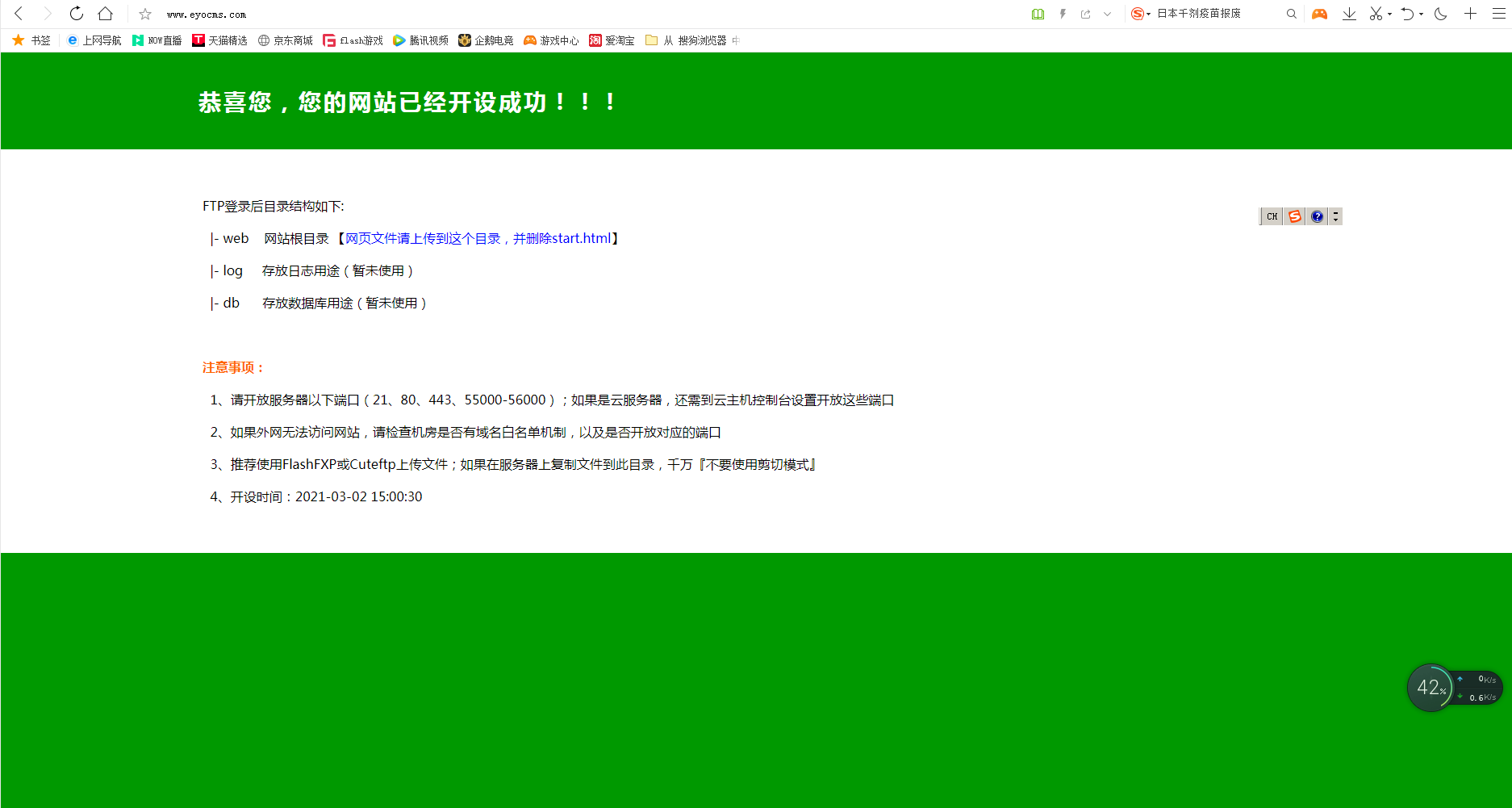Select the scissors screenshot tool
This screenshot has height=808, width=1512.
(x=1375, y=14)
